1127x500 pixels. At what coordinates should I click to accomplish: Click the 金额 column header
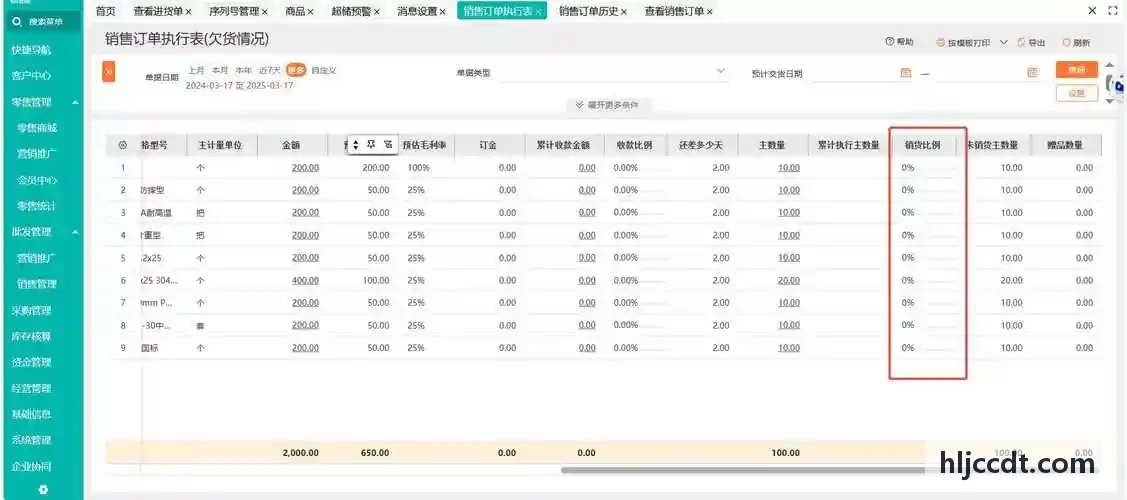(x=291, y=145)
